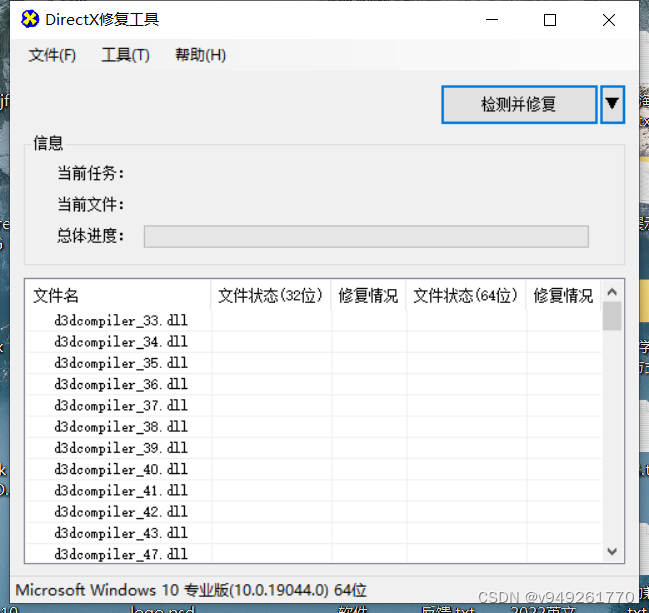
Task: Select the d3dcompiler_41.dll row
Action: click(314, 491)
